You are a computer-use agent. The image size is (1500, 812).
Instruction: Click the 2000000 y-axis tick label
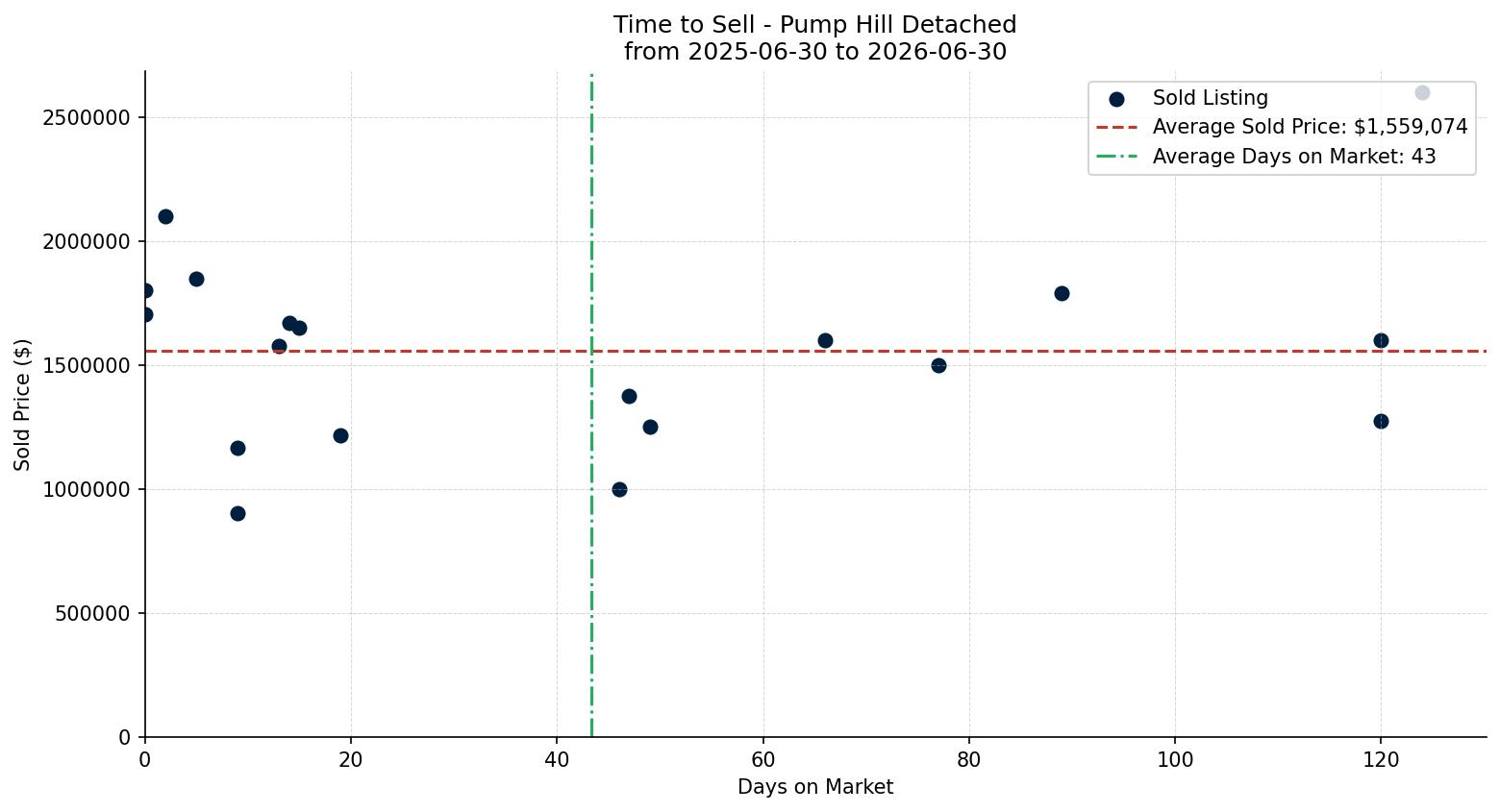(87, 242)
